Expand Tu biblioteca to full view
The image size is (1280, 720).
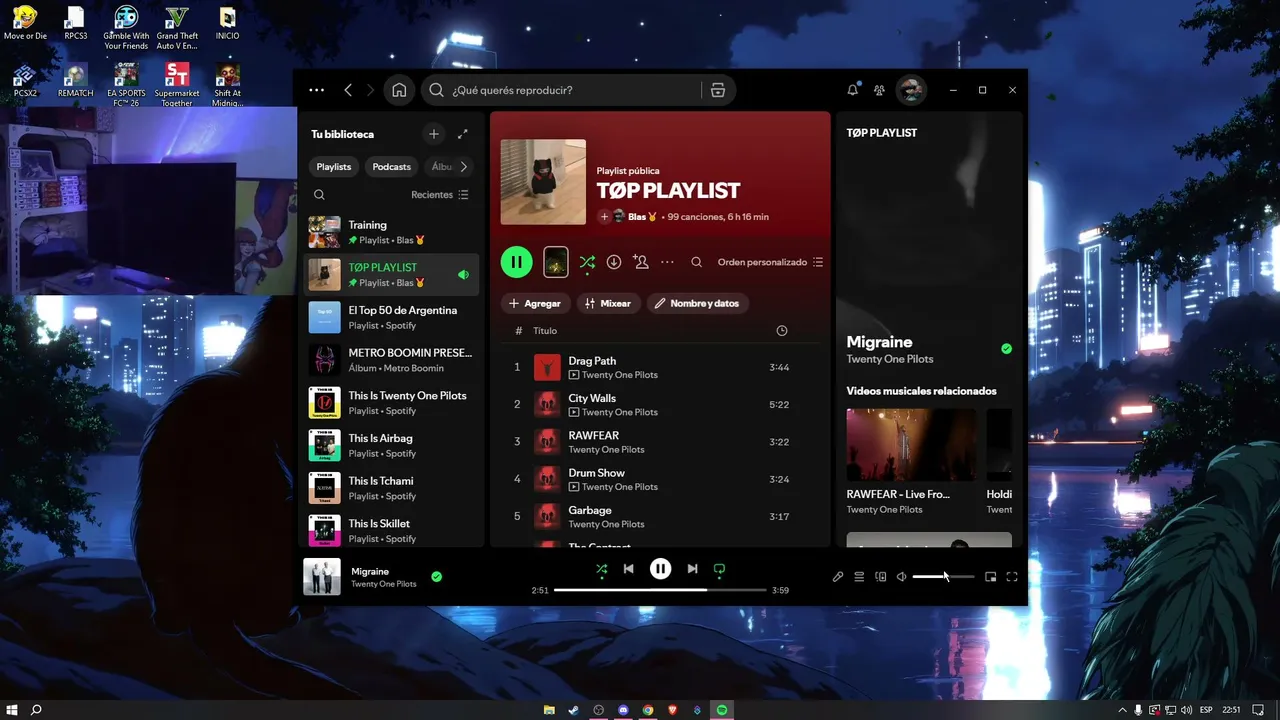(x=462, y=134)
